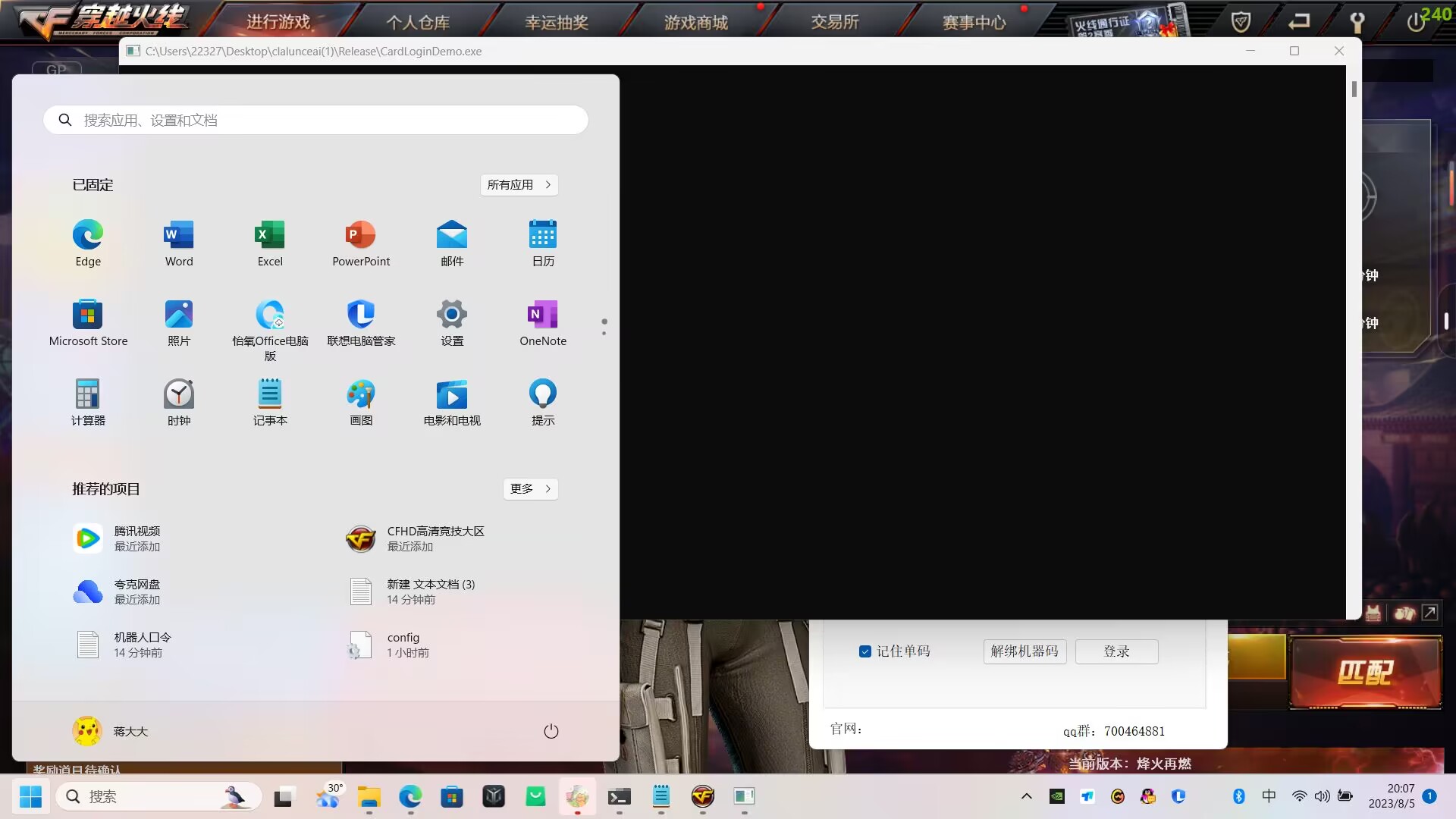This screenshot has height=819, width=1456.
Task: Launch the 画图 paint app
Action: 361,403
